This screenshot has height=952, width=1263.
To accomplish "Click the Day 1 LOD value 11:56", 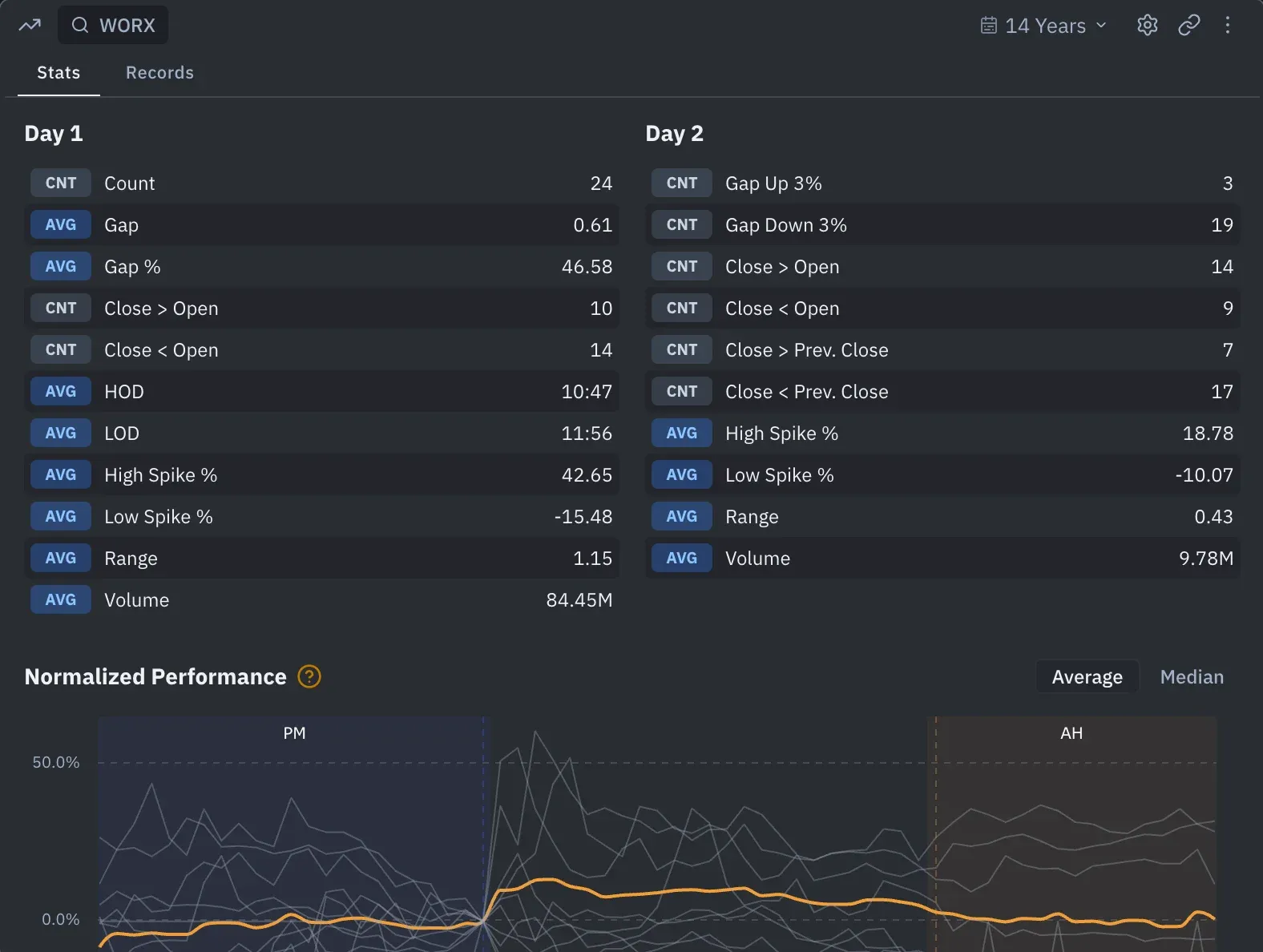I will [x=587, y=434].
